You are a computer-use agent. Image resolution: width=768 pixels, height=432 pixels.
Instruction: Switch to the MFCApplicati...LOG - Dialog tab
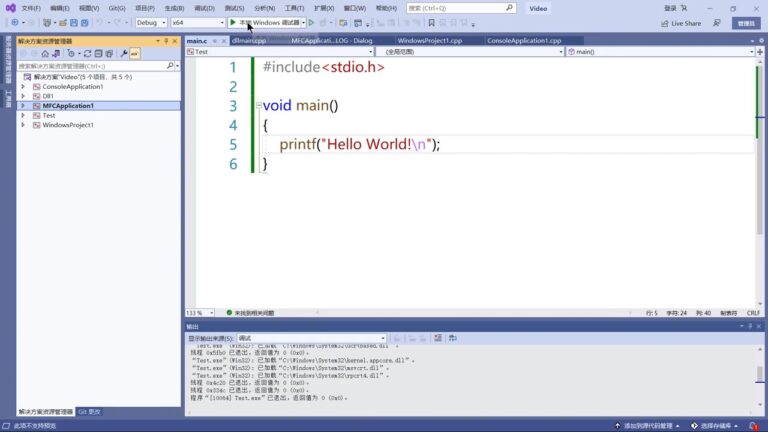332,41
